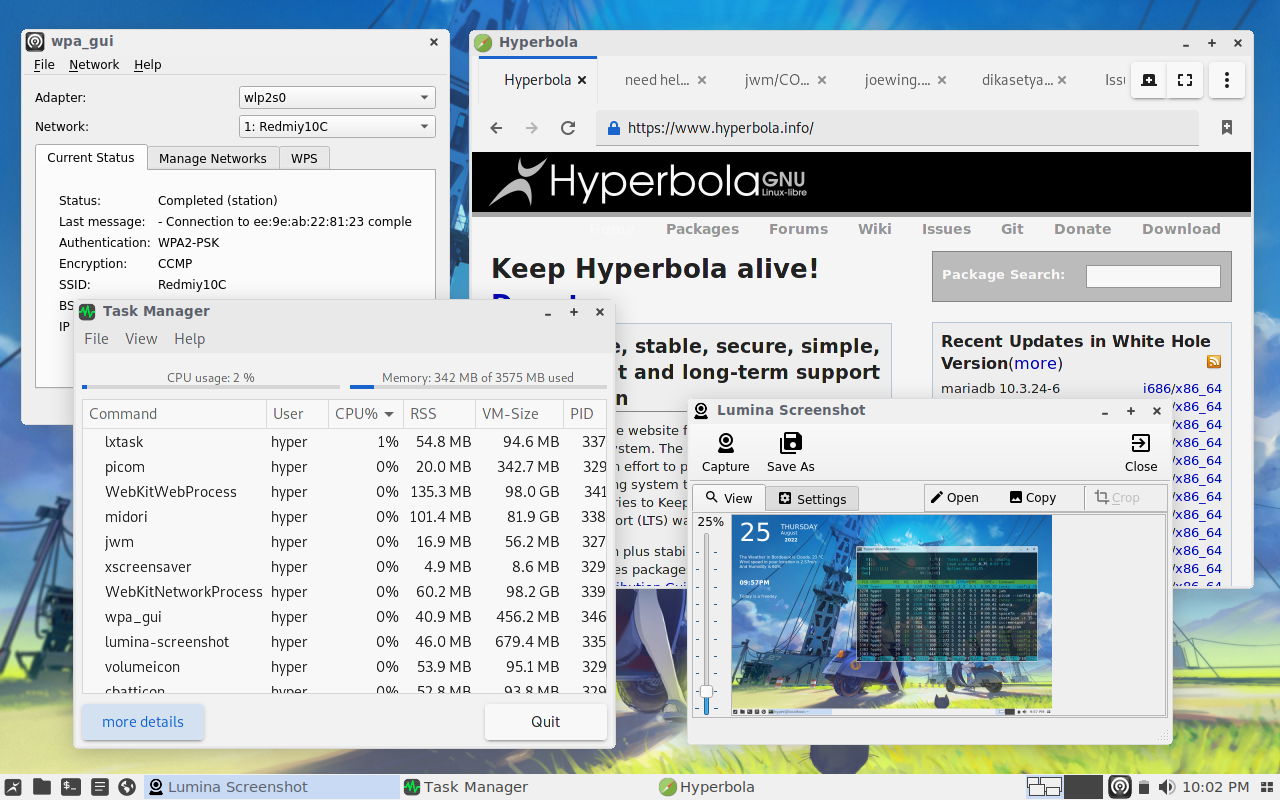Open the browser three-dot menu
Viewport: 1280px width, 800px height.
[x=1227, y=80]
